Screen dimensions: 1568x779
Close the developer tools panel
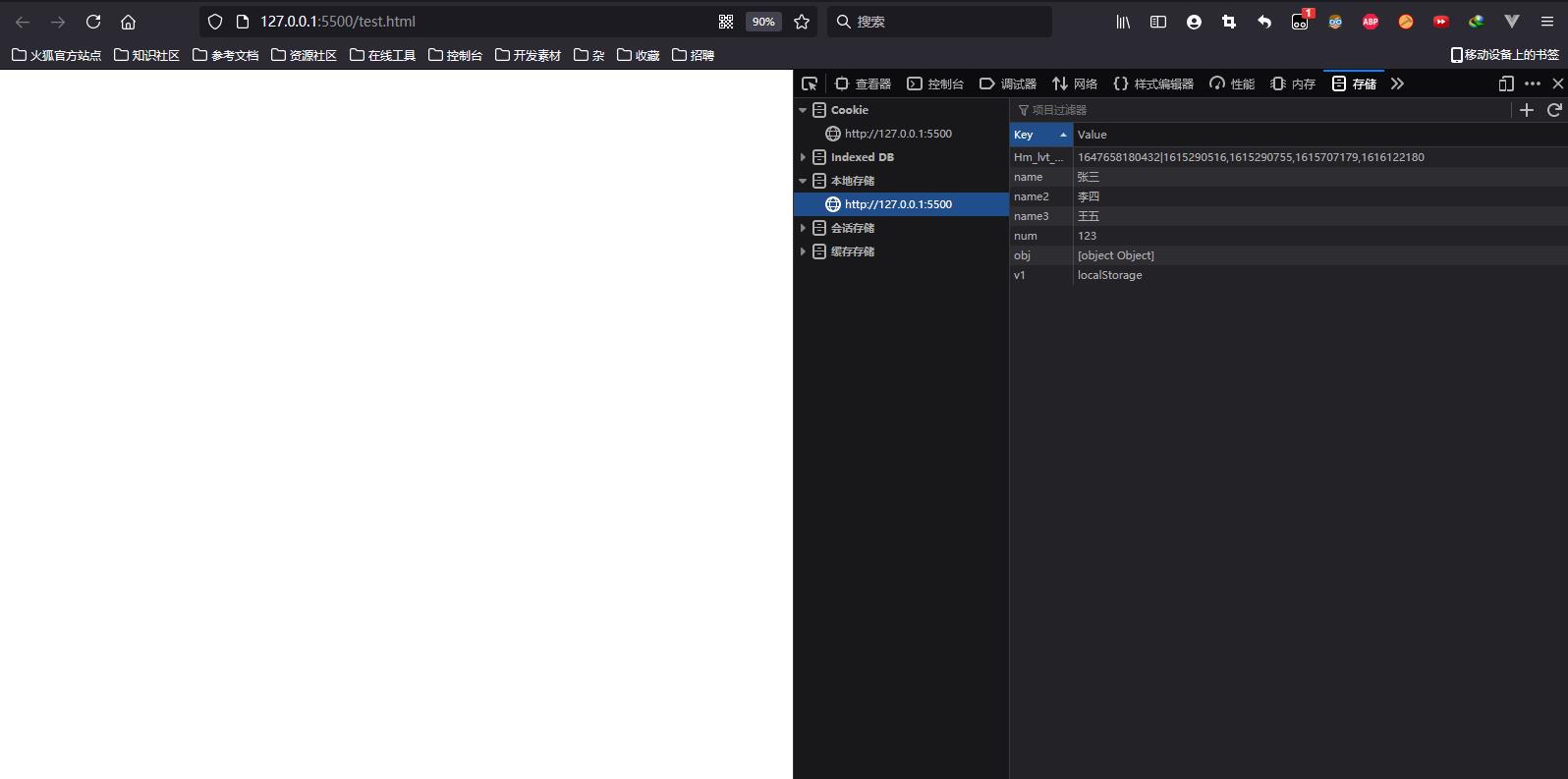pos(1557,83)
